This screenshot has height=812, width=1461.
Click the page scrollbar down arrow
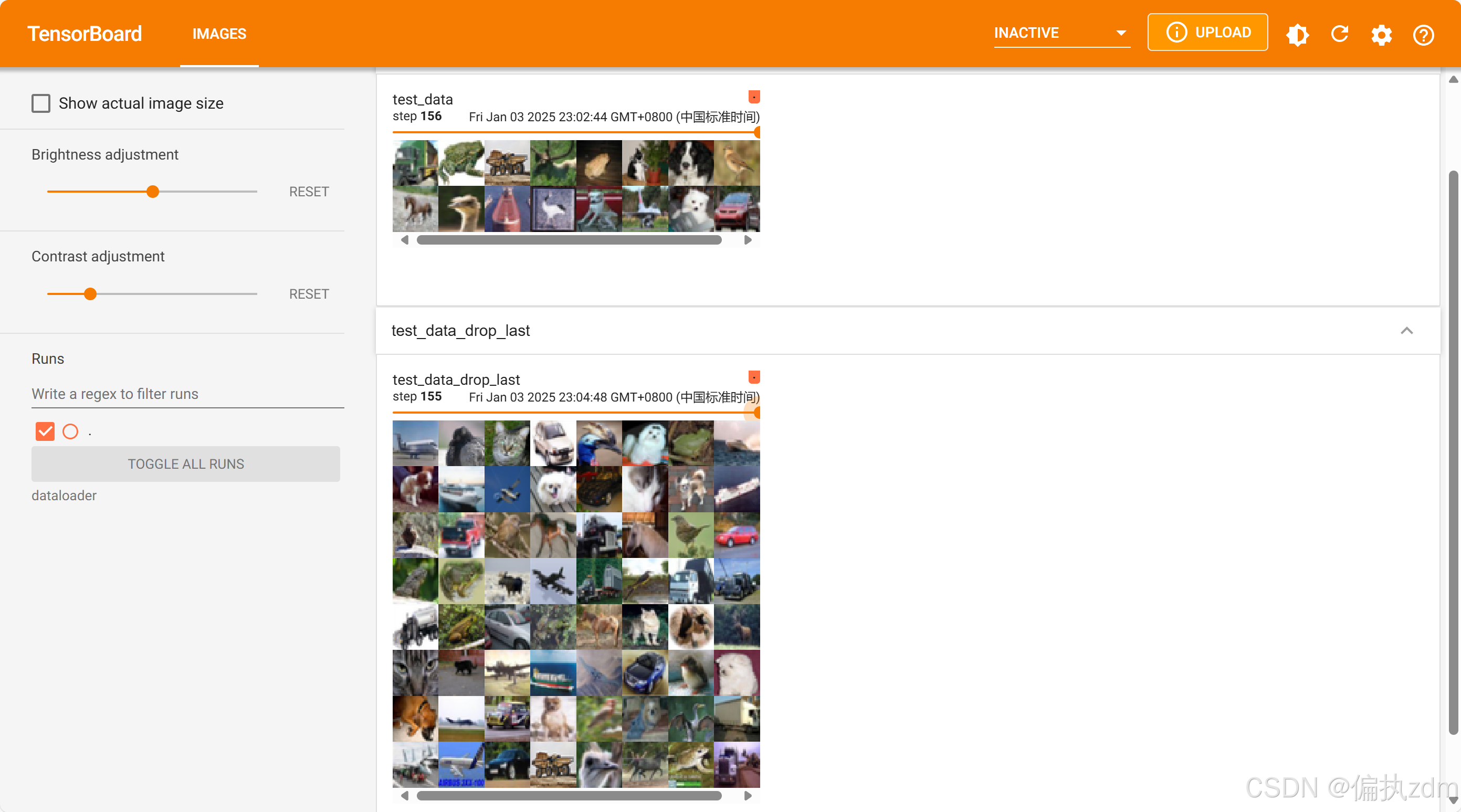point(1453,800)
